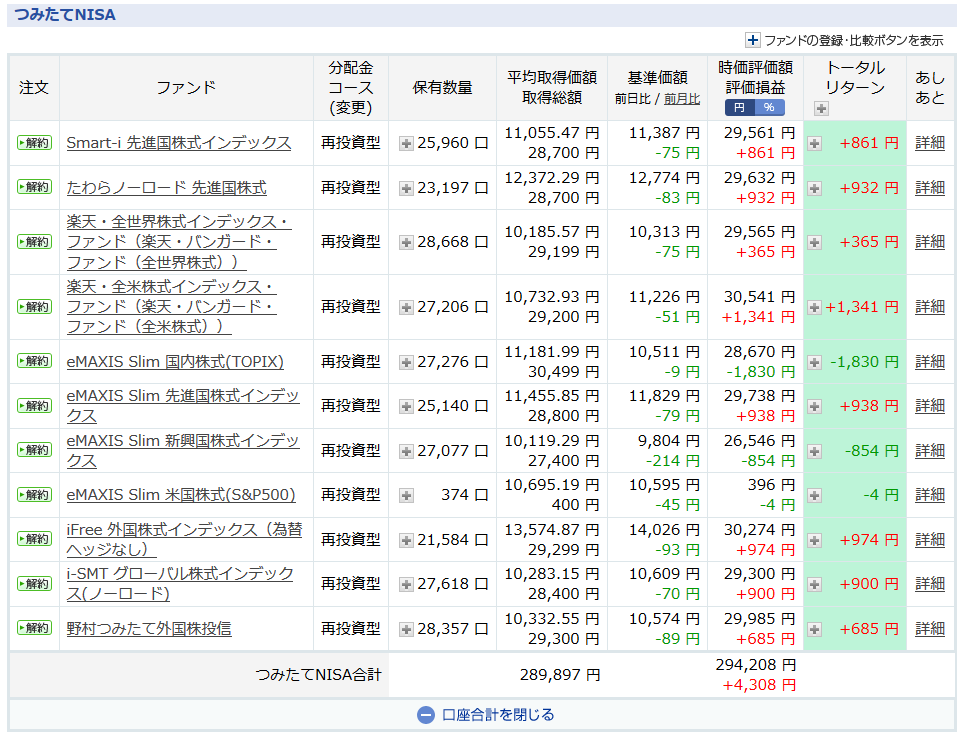Click 解約 button for たわらノーロード 先進国株式

[34, 187]
